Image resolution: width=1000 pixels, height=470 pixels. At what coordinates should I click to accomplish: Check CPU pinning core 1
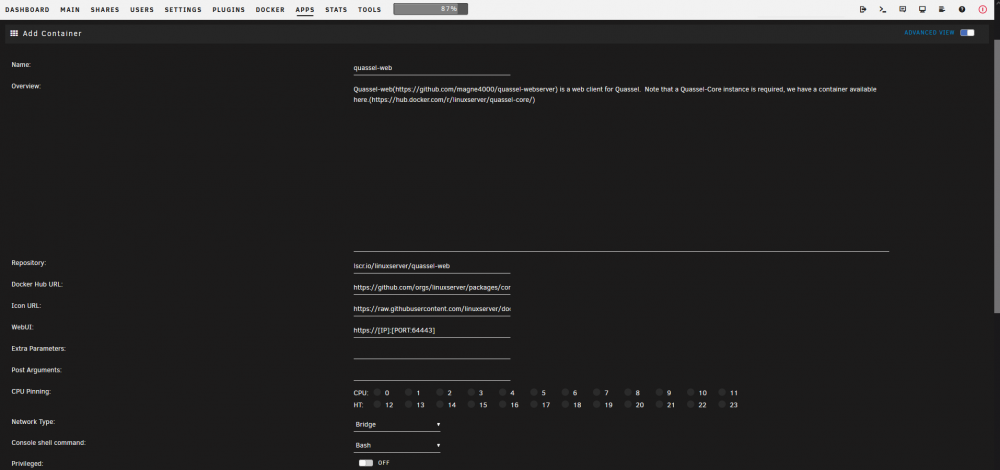408,393
